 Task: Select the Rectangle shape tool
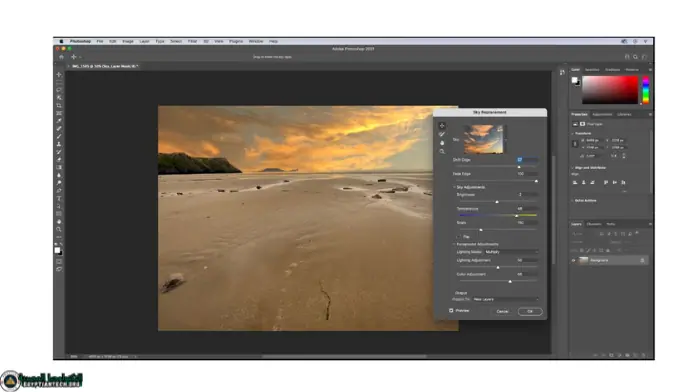(x=59, y=214)
